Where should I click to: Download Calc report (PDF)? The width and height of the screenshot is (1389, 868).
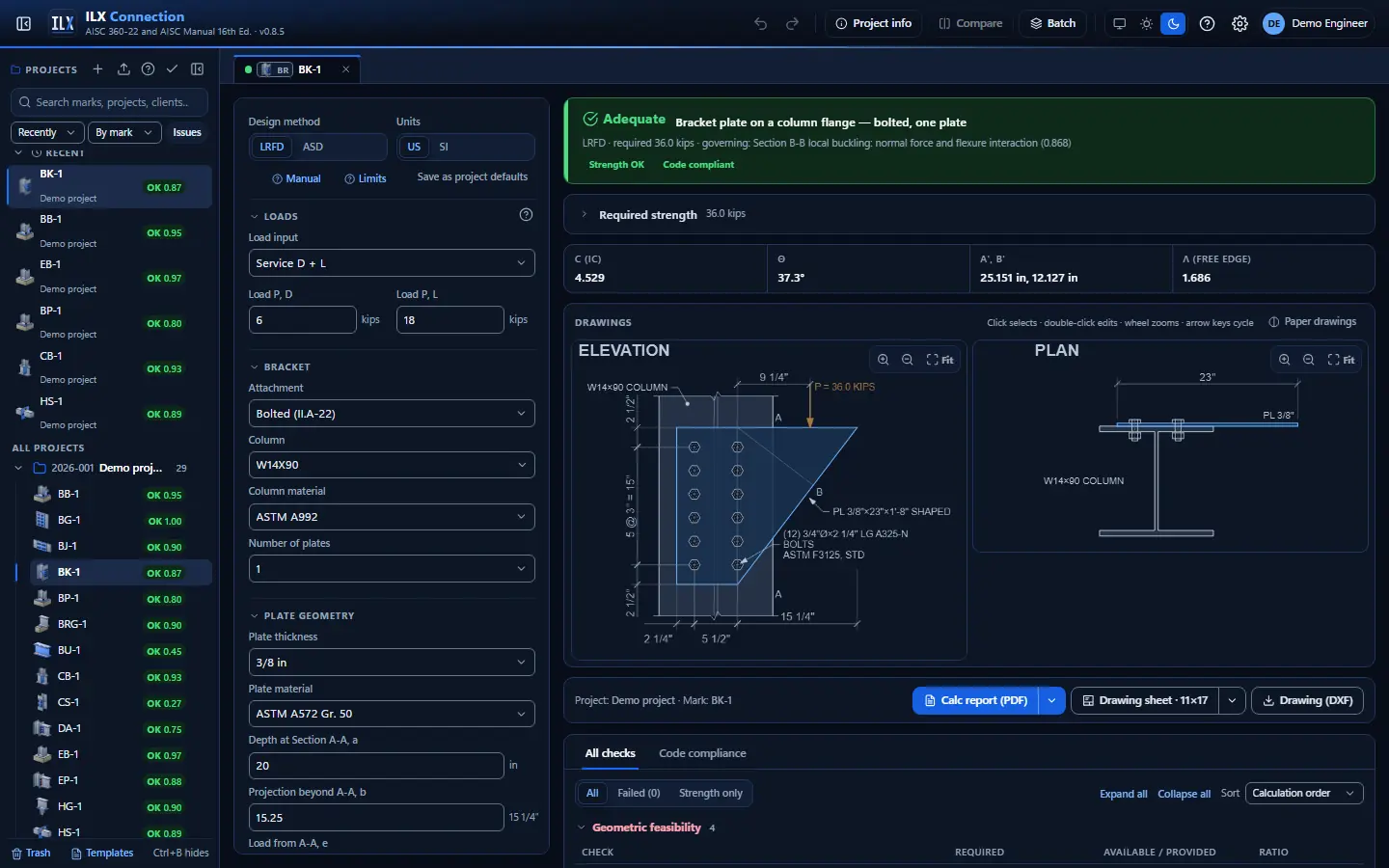point(975,700)
